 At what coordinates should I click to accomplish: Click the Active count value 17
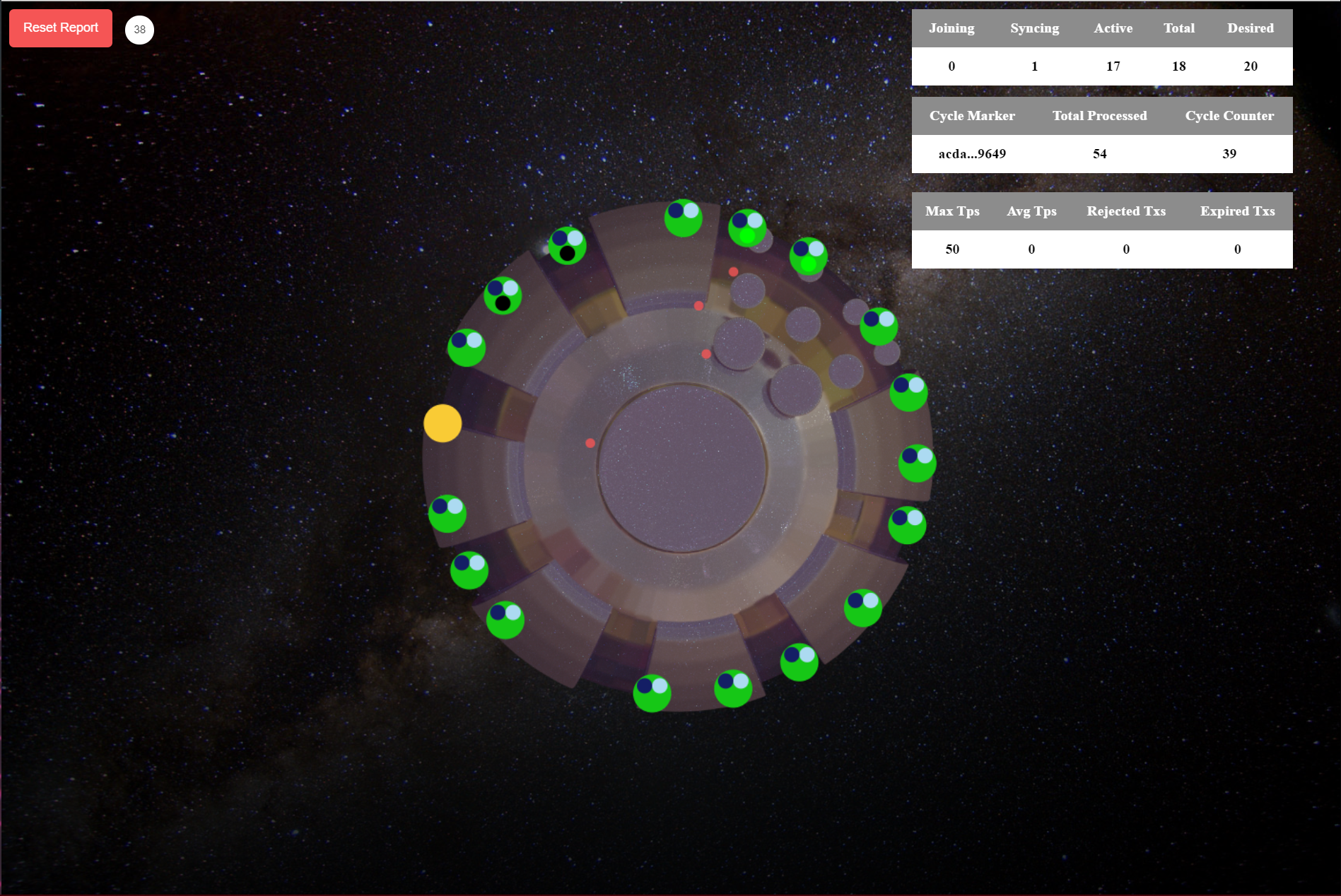point(1113,66)
